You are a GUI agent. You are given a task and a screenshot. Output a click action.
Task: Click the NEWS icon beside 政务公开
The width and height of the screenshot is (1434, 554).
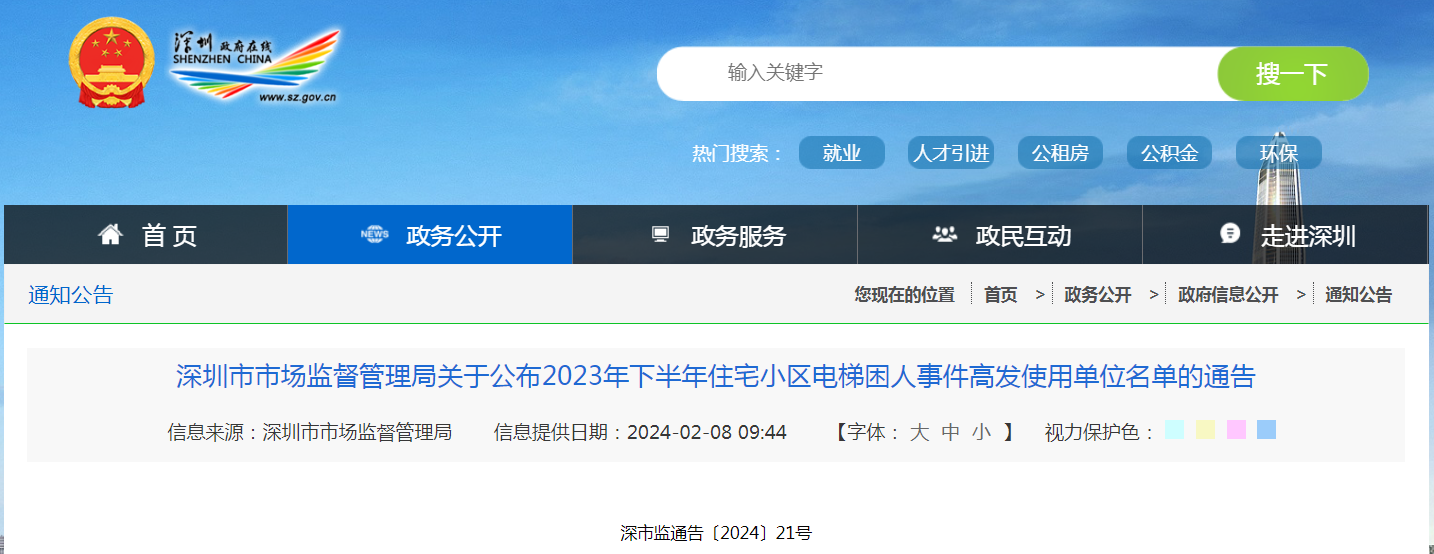point(375,235)
